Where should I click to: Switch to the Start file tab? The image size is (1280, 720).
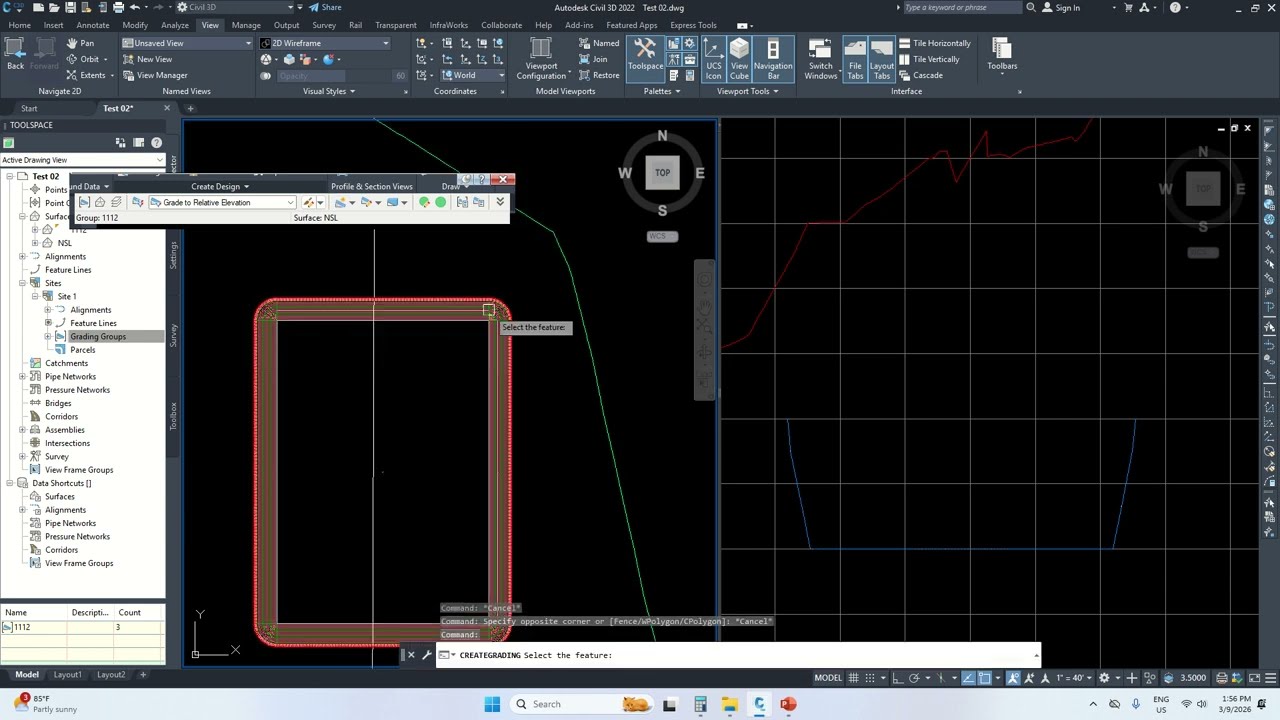(29, 108)
